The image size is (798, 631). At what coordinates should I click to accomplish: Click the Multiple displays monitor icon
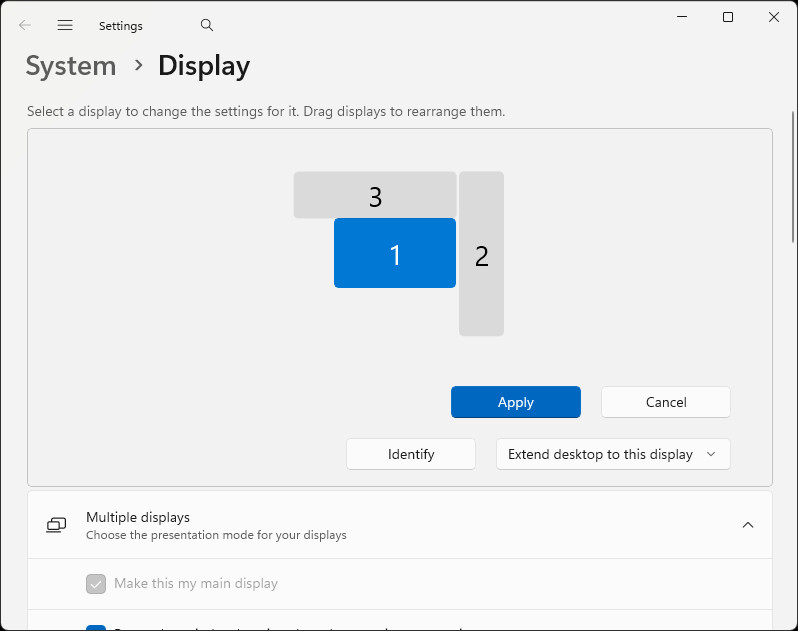[x=56, y=525]
